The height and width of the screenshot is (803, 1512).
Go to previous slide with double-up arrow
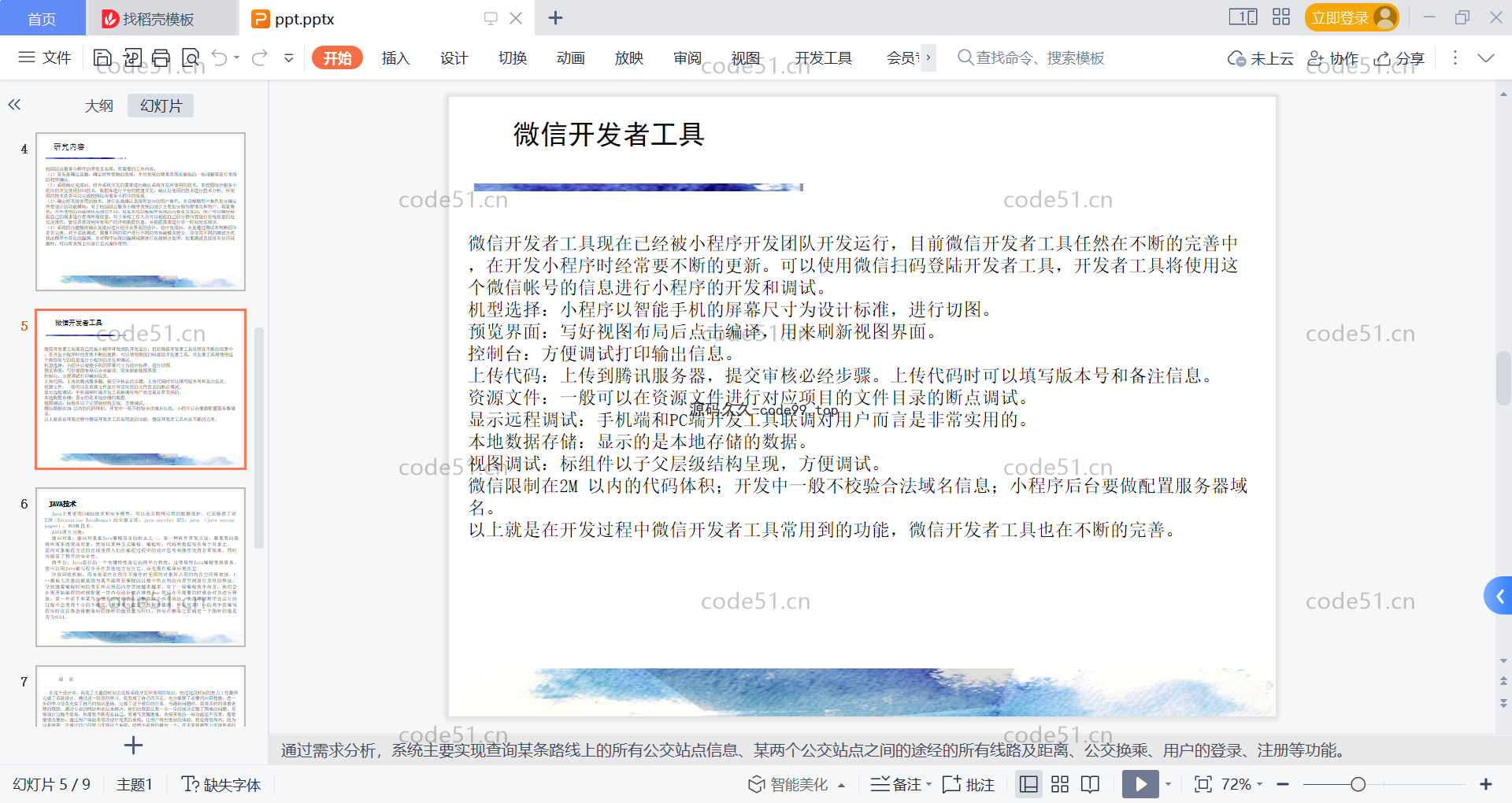[x=1503, y=681]
